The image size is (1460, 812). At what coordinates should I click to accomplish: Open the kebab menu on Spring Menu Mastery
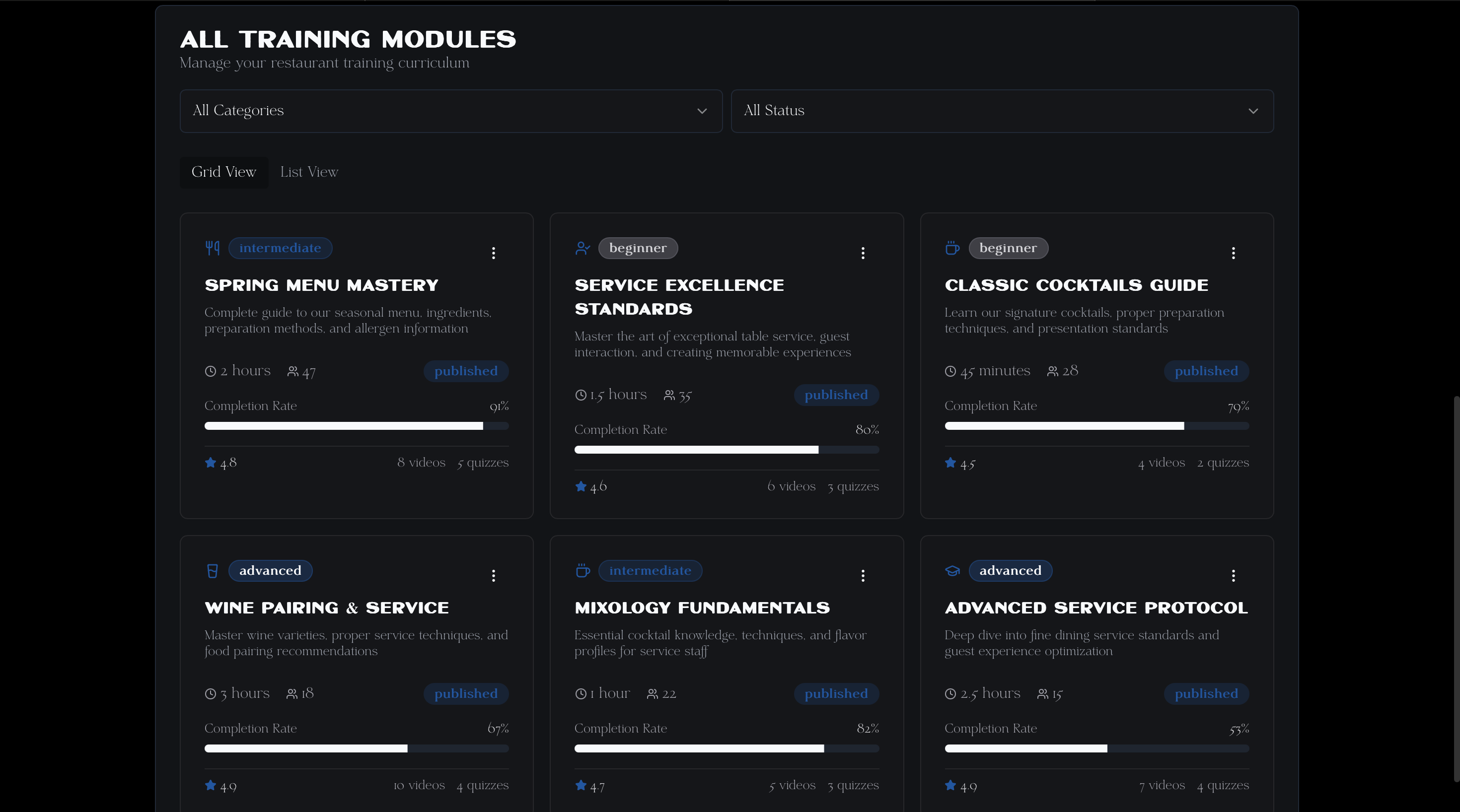pos(494,253)
